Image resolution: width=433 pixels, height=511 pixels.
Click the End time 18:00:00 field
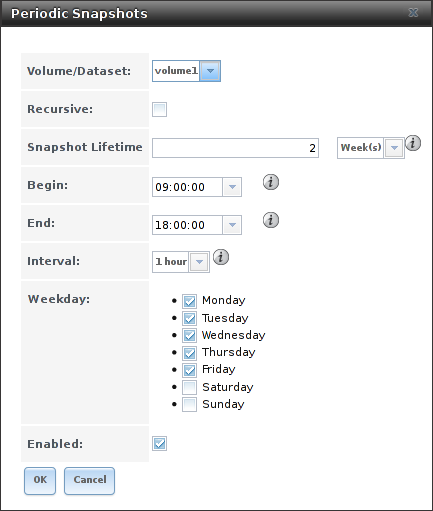tap(187, 225)
